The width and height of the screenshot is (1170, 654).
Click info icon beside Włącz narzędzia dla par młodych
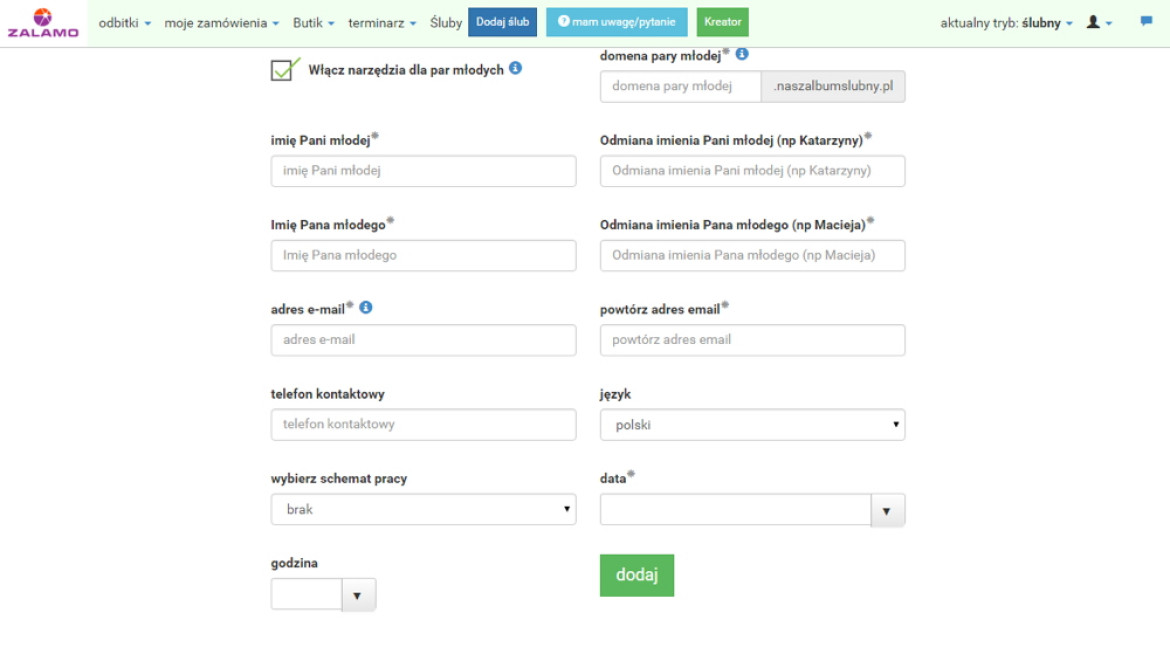(515, 68)
